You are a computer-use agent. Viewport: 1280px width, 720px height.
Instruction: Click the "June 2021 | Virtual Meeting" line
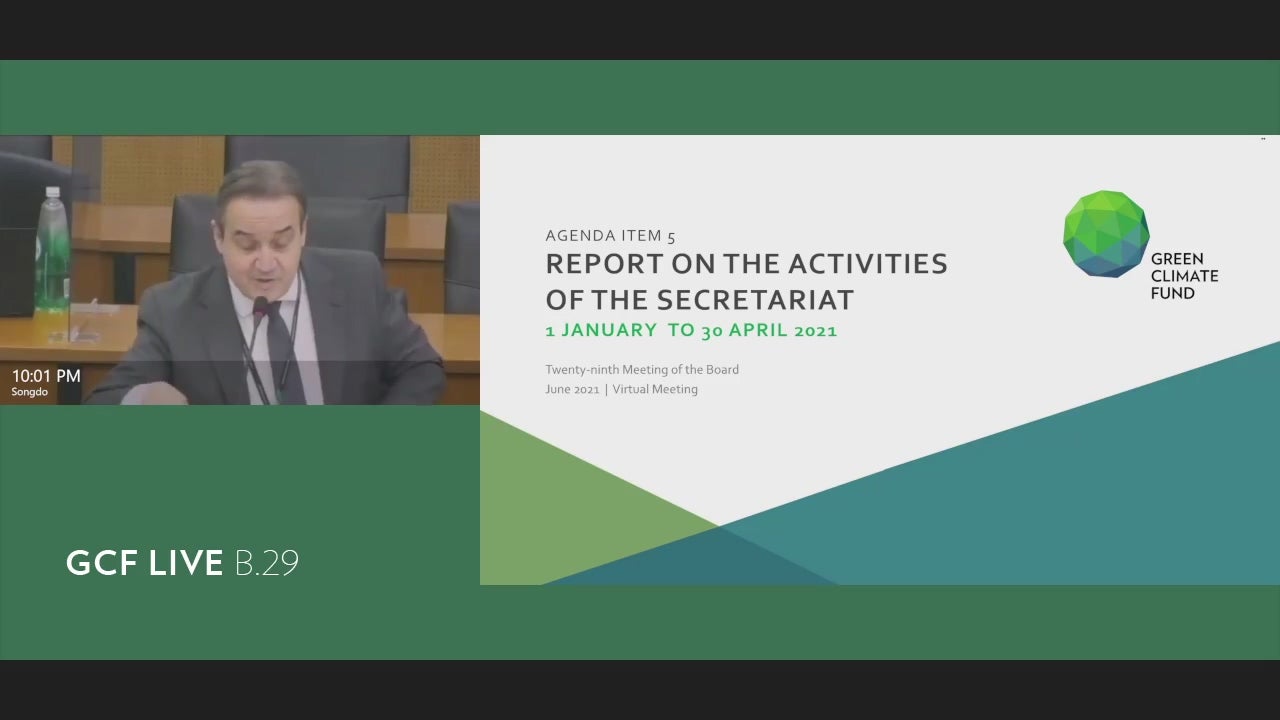point(621,389)
